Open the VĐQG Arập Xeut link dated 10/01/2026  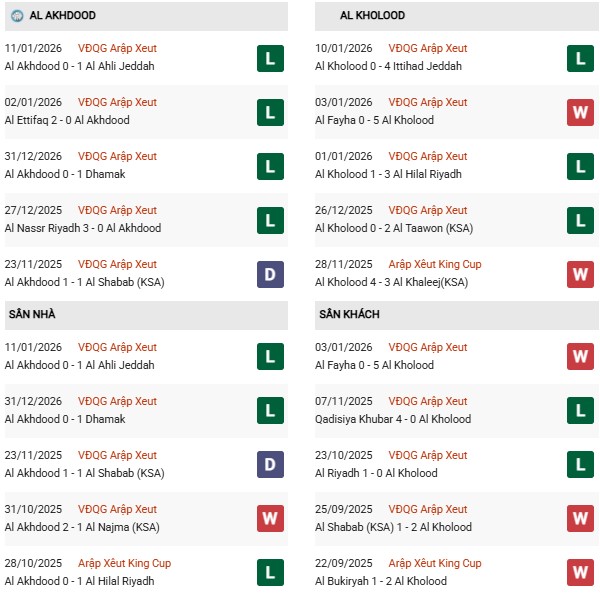point(427,48)
